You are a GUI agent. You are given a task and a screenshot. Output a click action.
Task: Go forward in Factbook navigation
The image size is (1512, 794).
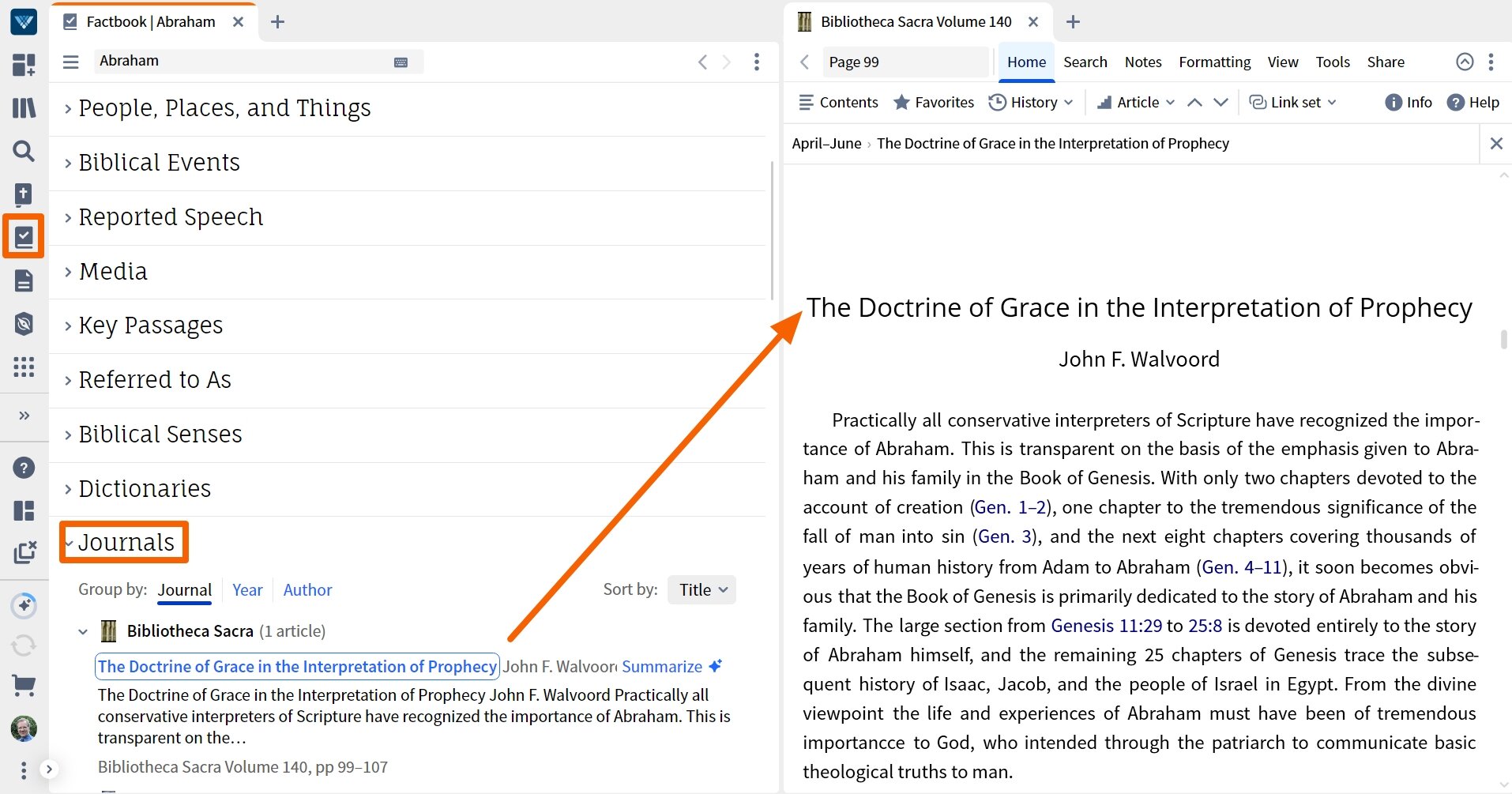727,62
